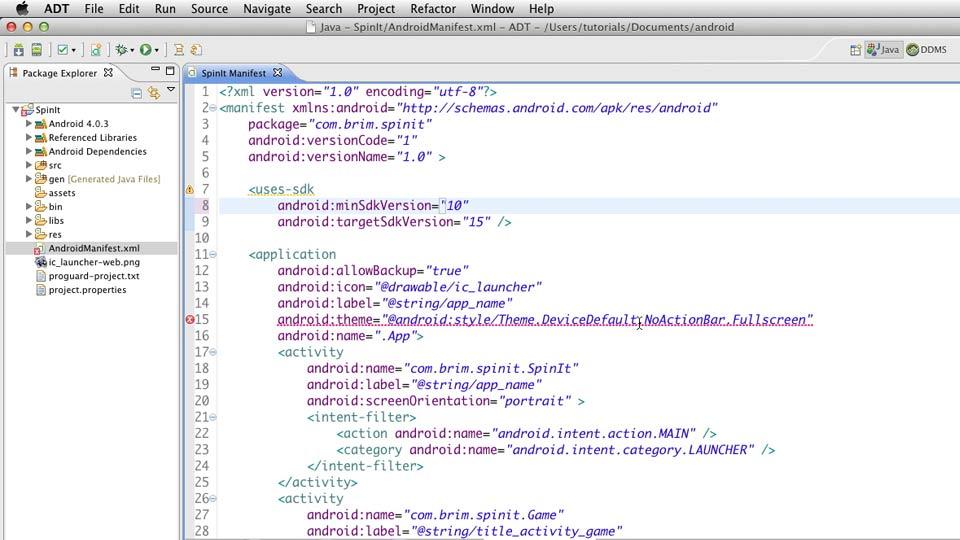
Task: Switch to the DDMS perspective
Action: click(927, 50)
